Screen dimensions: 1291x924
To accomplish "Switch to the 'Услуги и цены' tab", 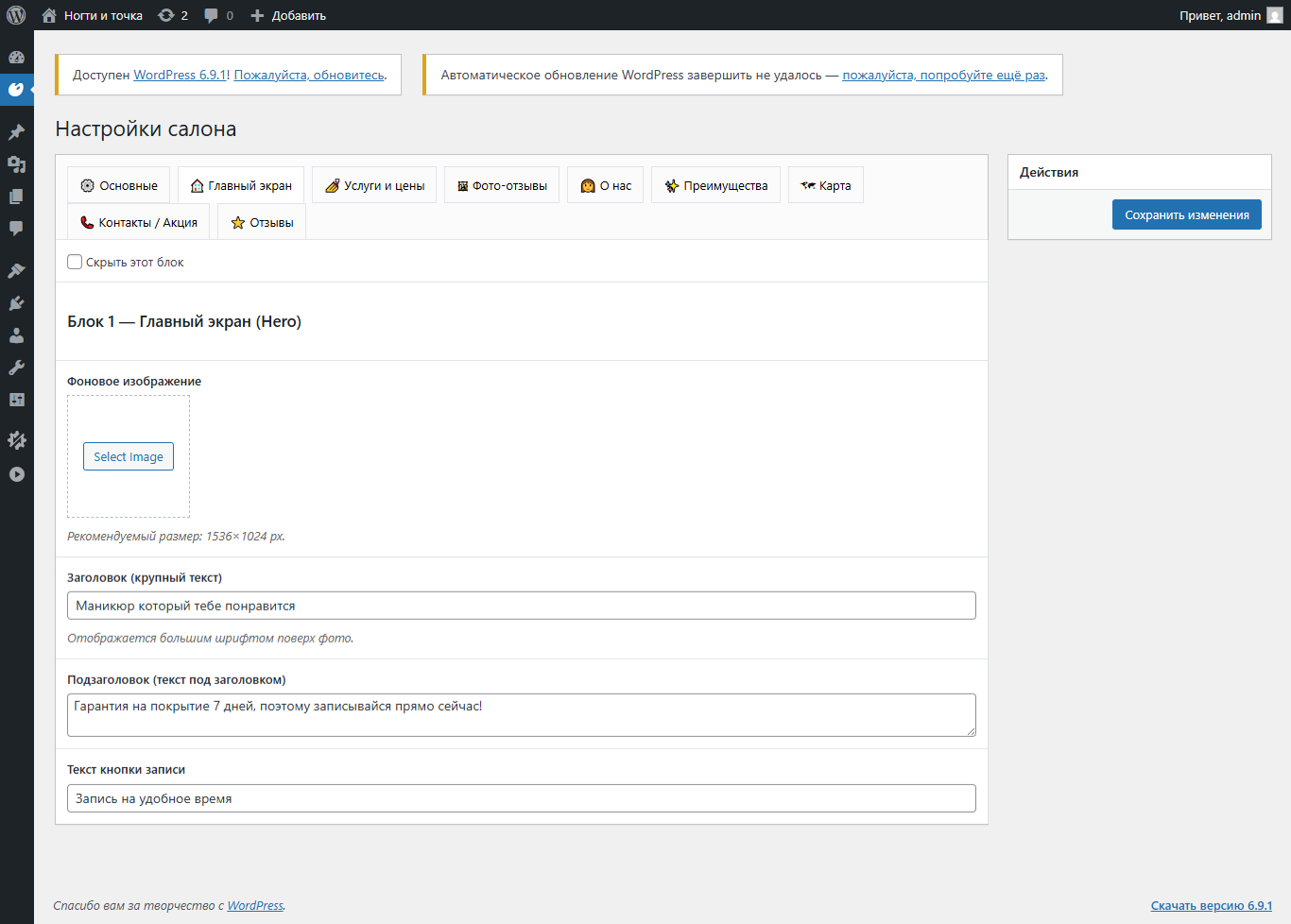I will coord(374,185).
